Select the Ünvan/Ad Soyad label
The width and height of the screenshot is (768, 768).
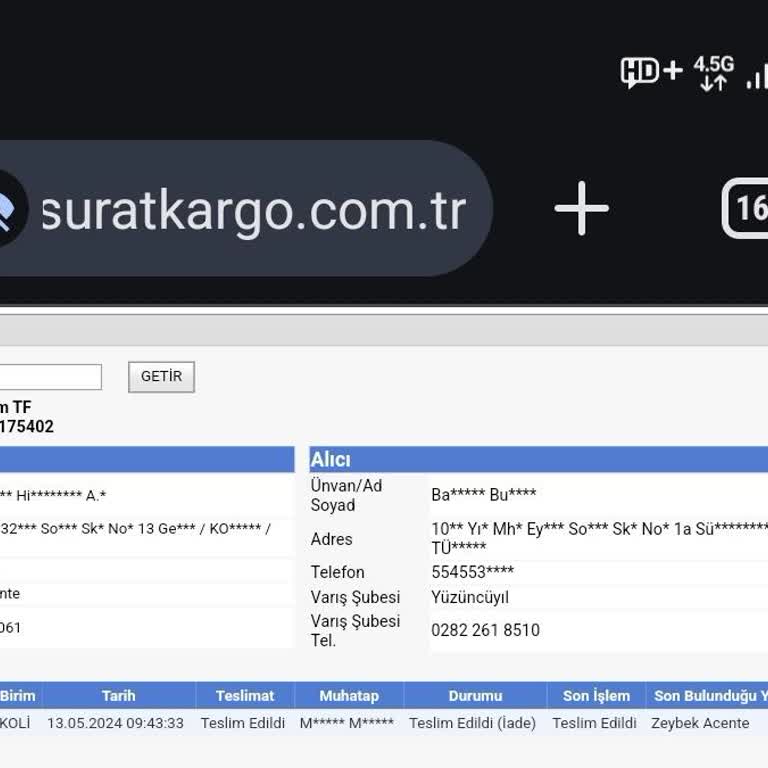346,495
